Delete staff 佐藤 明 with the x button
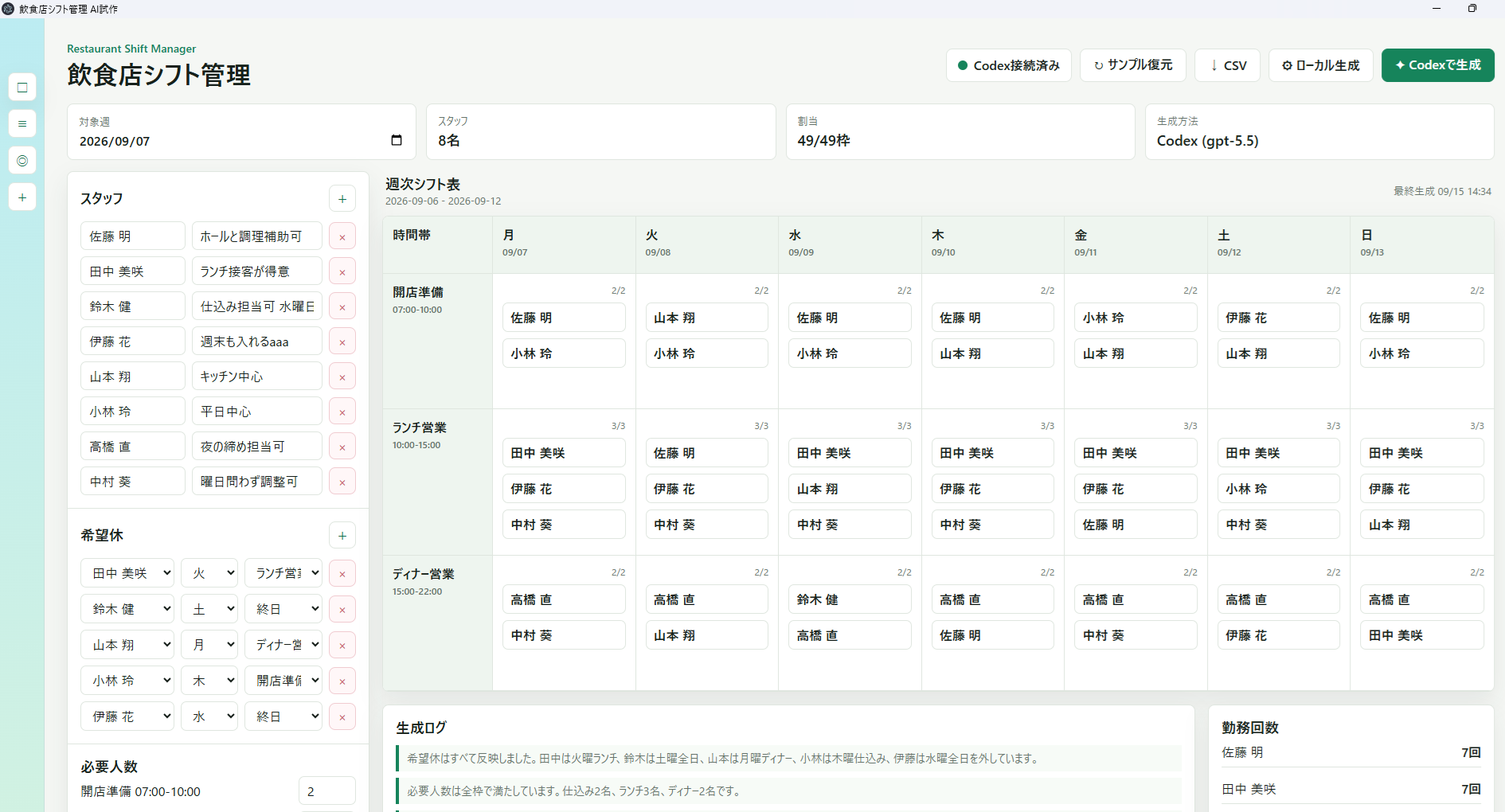 pos(342,236)
